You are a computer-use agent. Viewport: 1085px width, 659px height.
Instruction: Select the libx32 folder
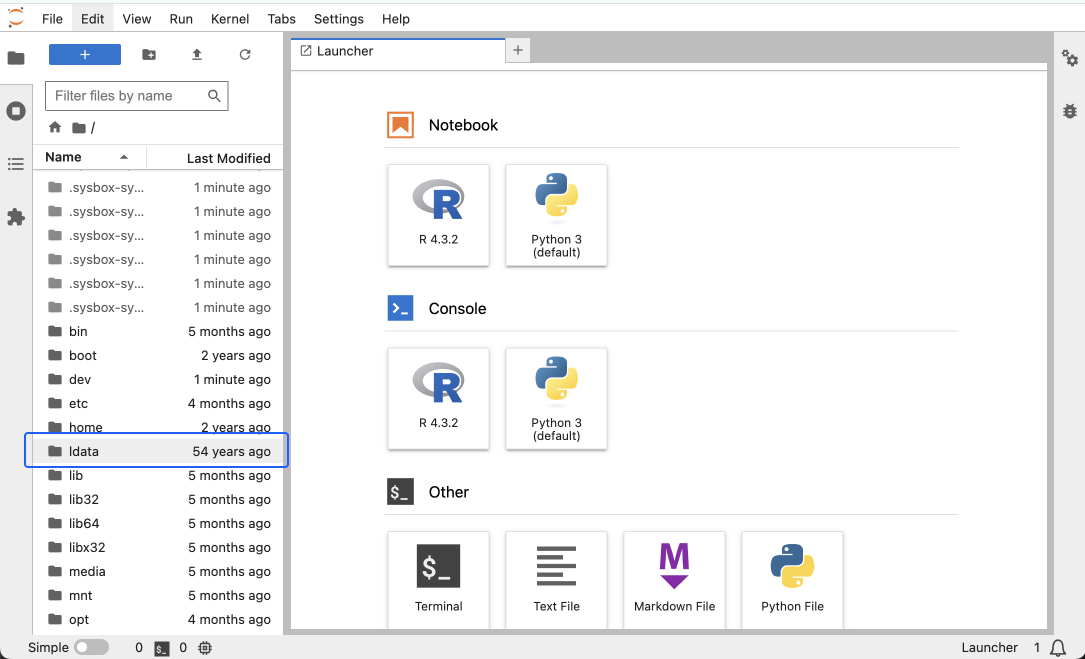(158, 548)
